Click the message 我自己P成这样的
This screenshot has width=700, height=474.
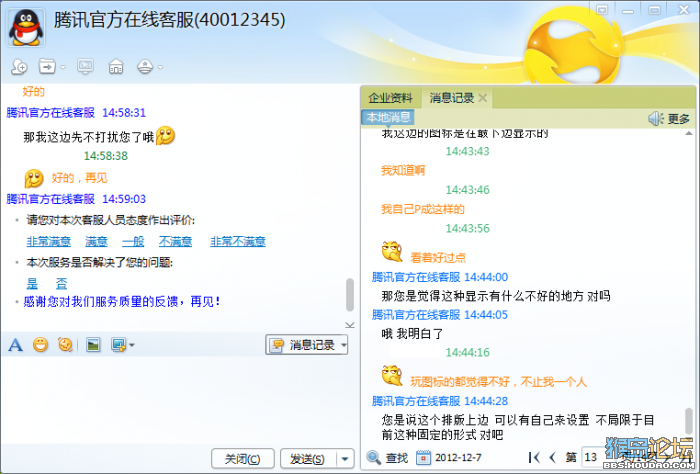tap(422, 209)
